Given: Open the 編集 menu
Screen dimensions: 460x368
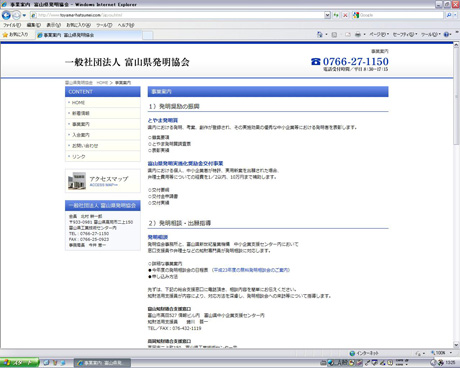Looking at the screenshot, I should 33,25.
